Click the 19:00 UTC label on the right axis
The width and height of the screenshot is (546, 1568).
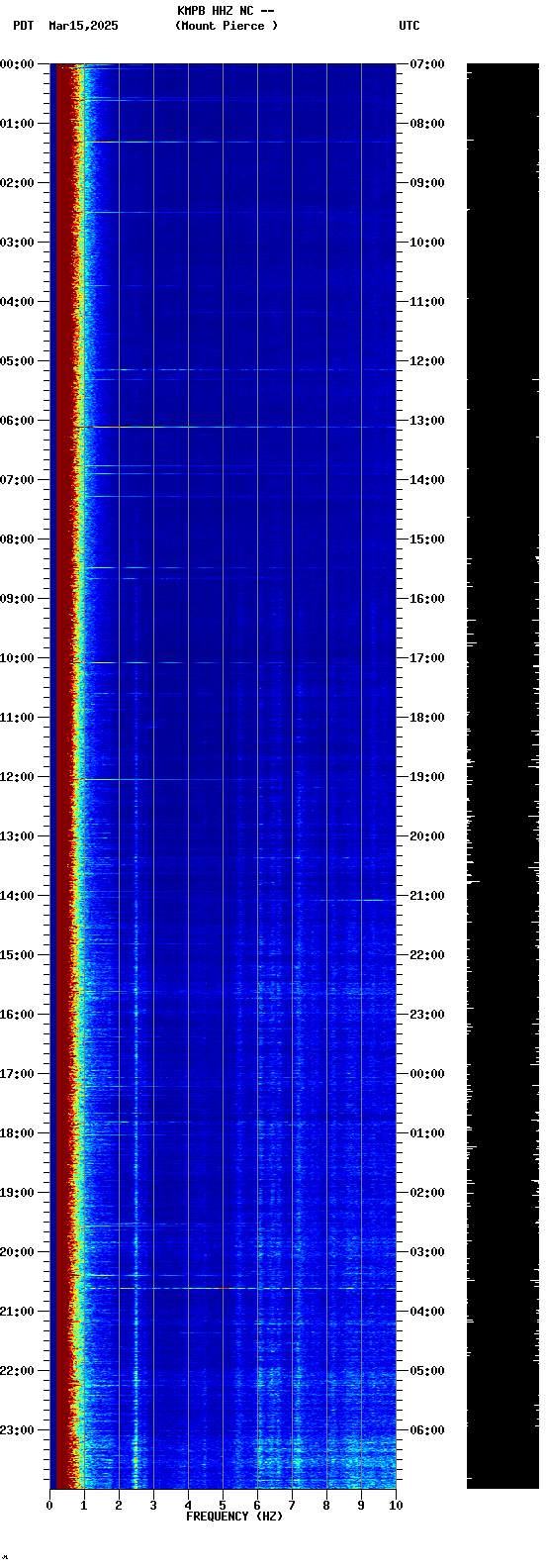tap(427, 777)
